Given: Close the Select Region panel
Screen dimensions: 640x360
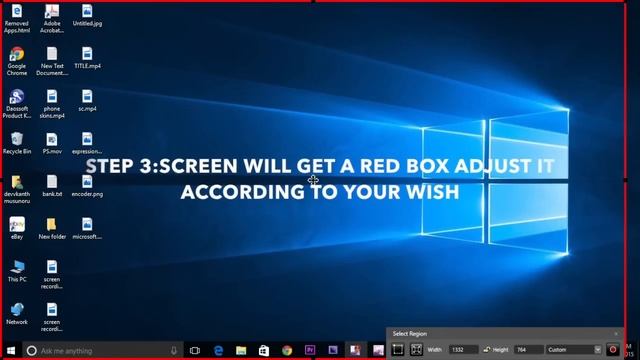Looking at the screenshot, I should [x=616, y=334].
